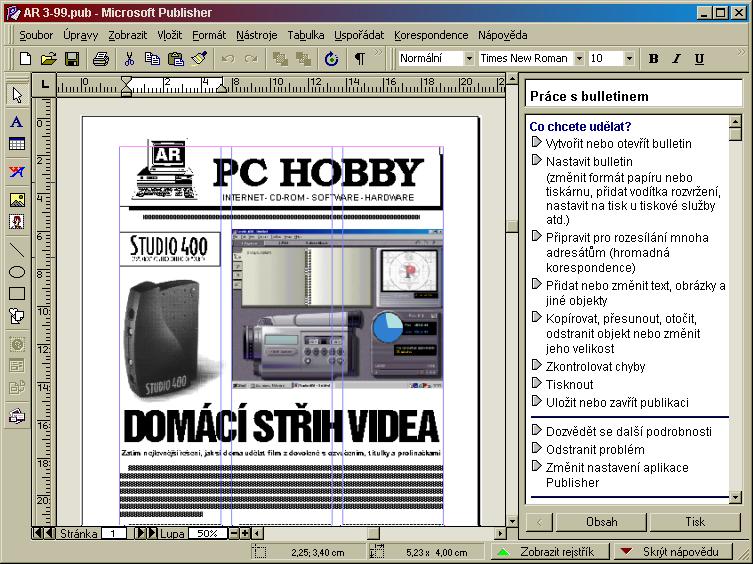Zoom out with the minus button

point(233,533)
